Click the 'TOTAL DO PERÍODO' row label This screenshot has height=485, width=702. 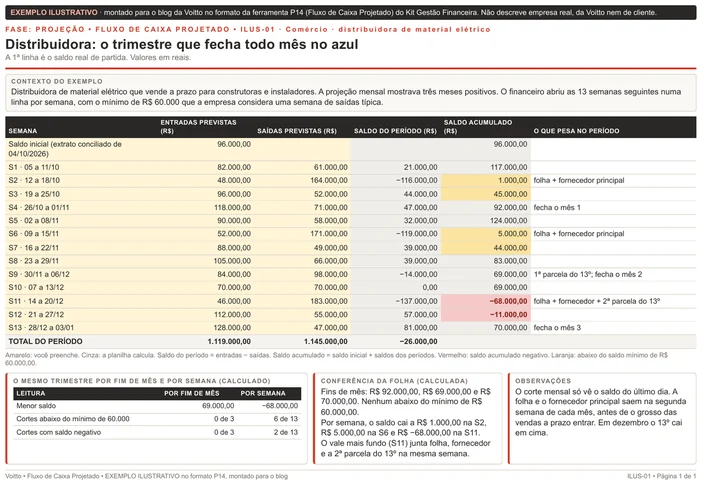coord(45,341)
